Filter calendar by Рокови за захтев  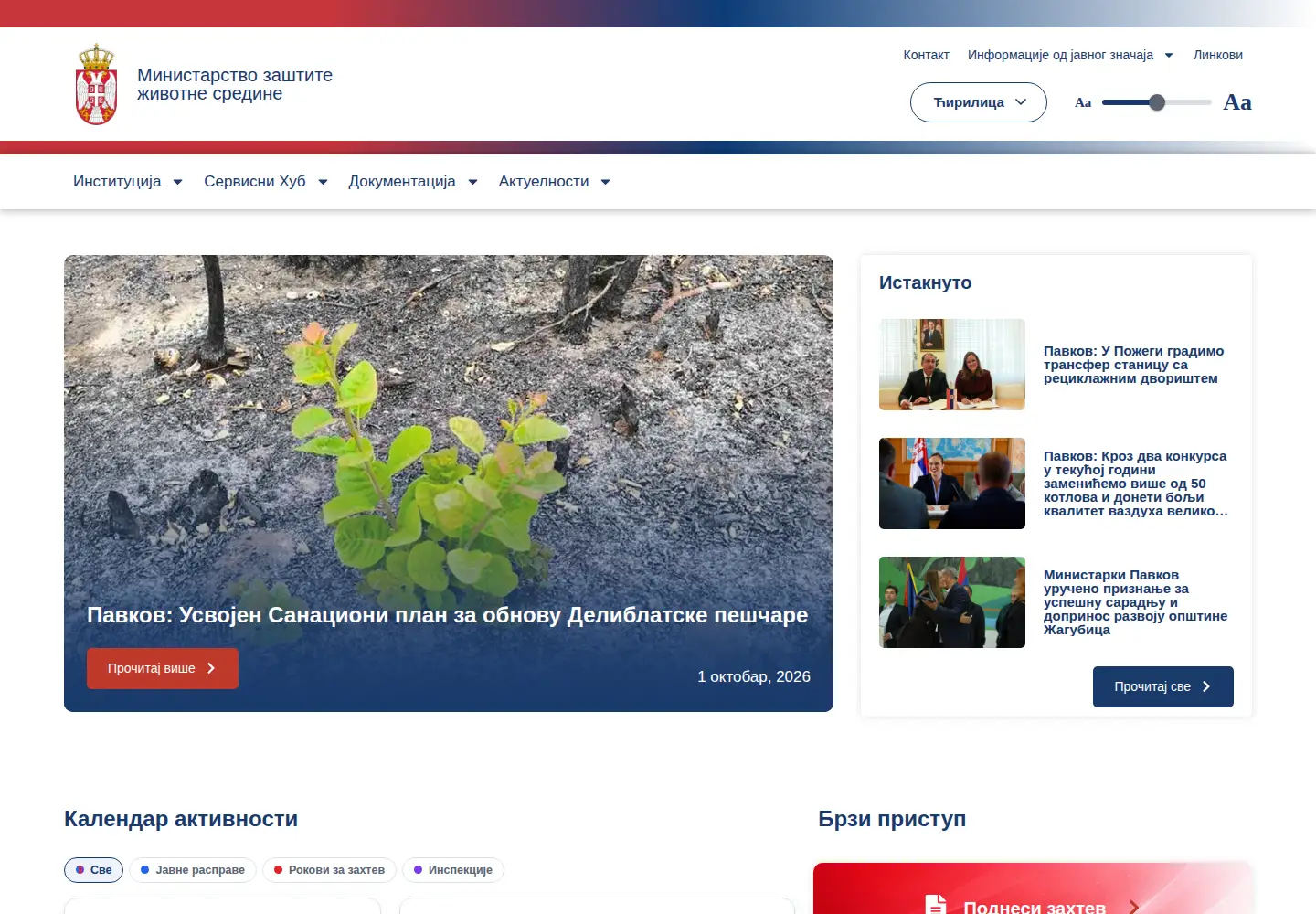click(329, 870)
